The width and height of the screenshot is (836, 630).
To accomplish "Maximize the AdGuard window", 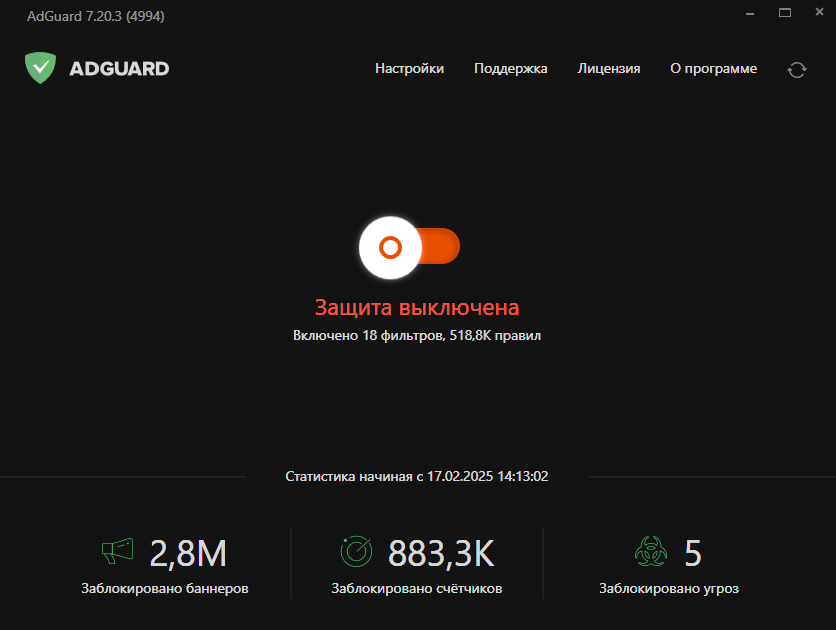I will (x=785, y=13).
